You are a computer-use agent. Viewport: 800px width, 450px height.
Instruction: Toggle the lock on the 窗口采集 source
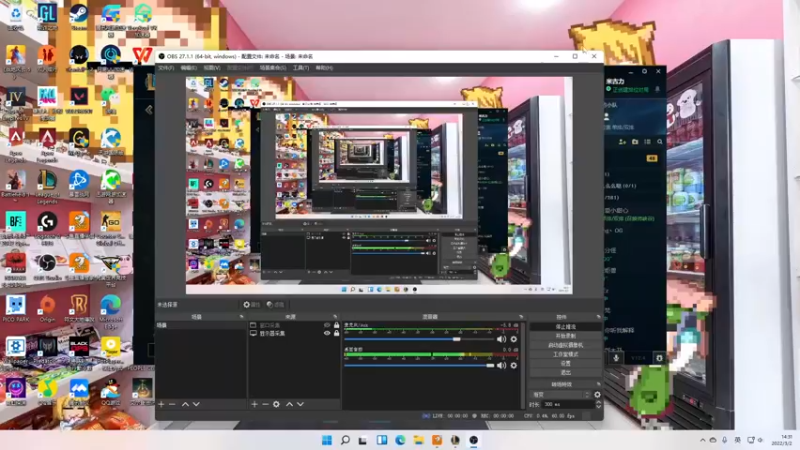(x=336, y=325)
